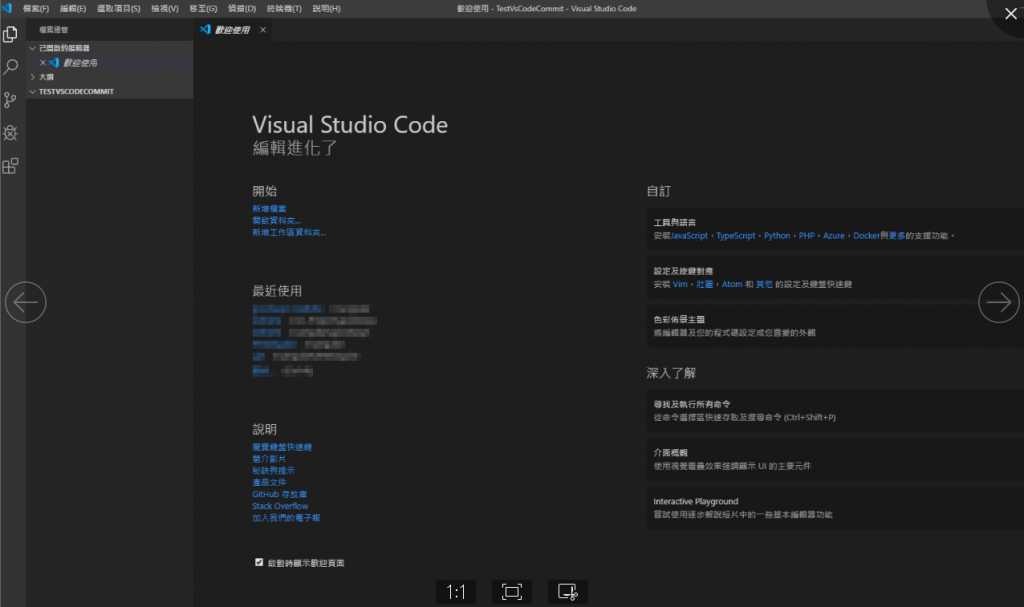
Task: Install JavaScript support link
Action: point(689,236)
